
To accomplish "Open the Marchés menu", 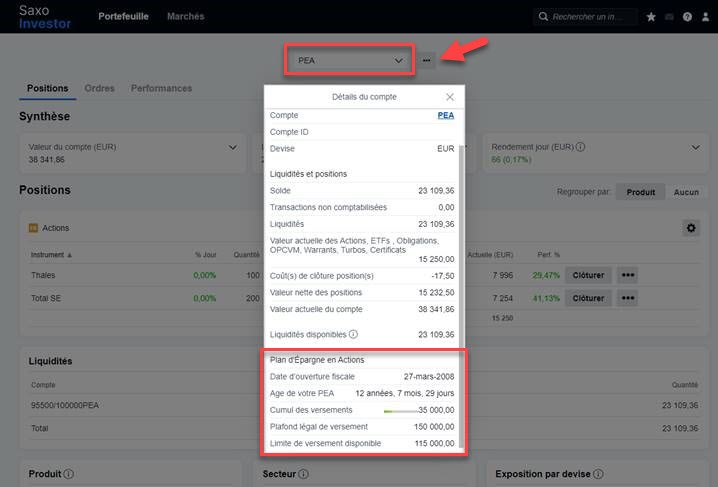I will 185,16.
